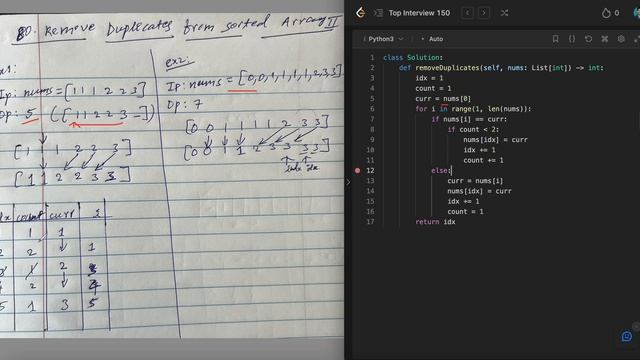640x360 pixels.
Task: Click the 'curr = nums[i]' line
Action: (475, 181)
